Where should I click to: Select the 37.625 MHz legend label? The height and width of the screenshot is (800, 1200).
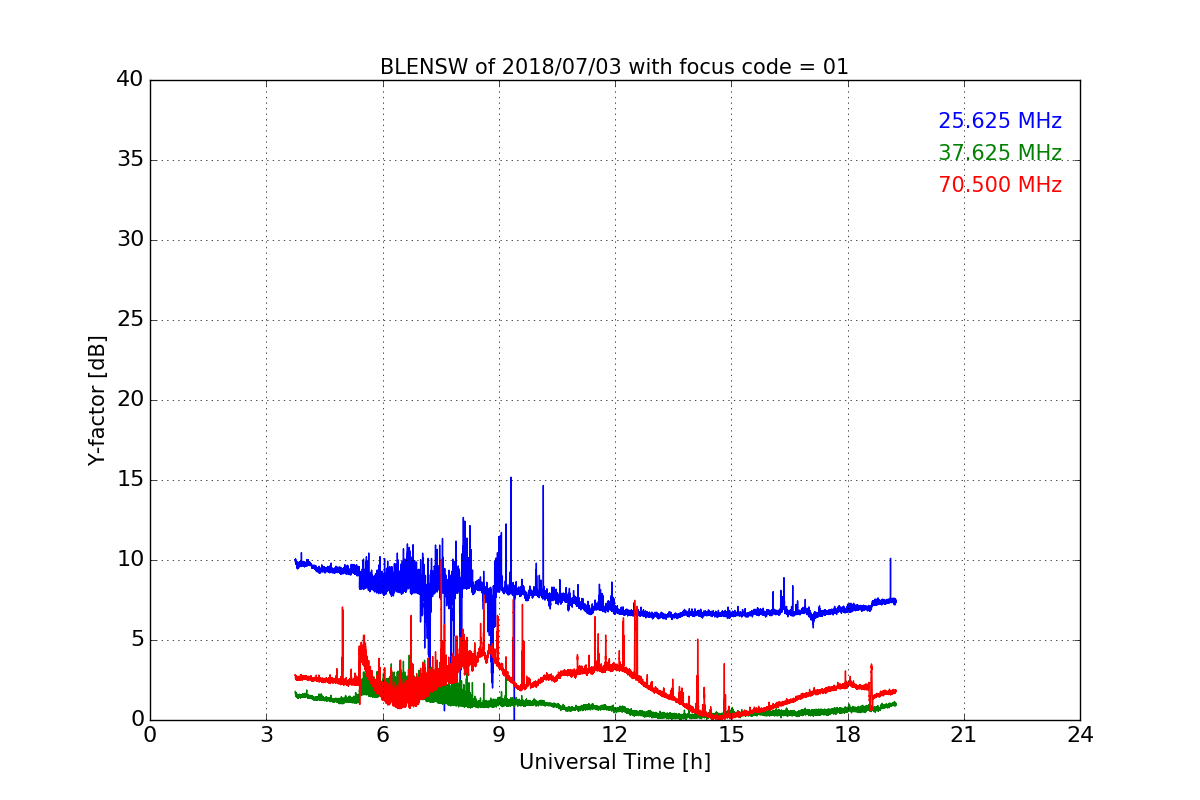click(x=1000, y=153)
